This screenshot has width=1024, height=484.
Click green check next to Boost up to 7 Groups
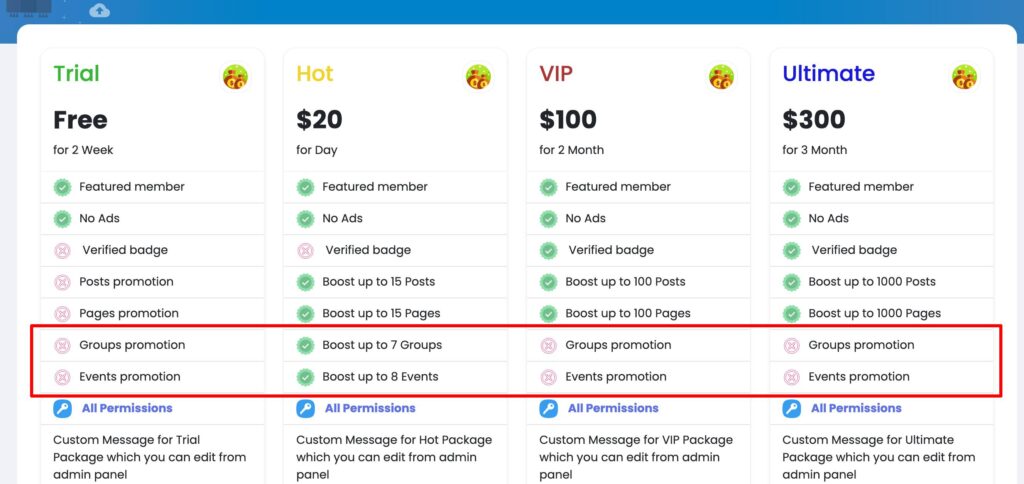pos(305,345)
